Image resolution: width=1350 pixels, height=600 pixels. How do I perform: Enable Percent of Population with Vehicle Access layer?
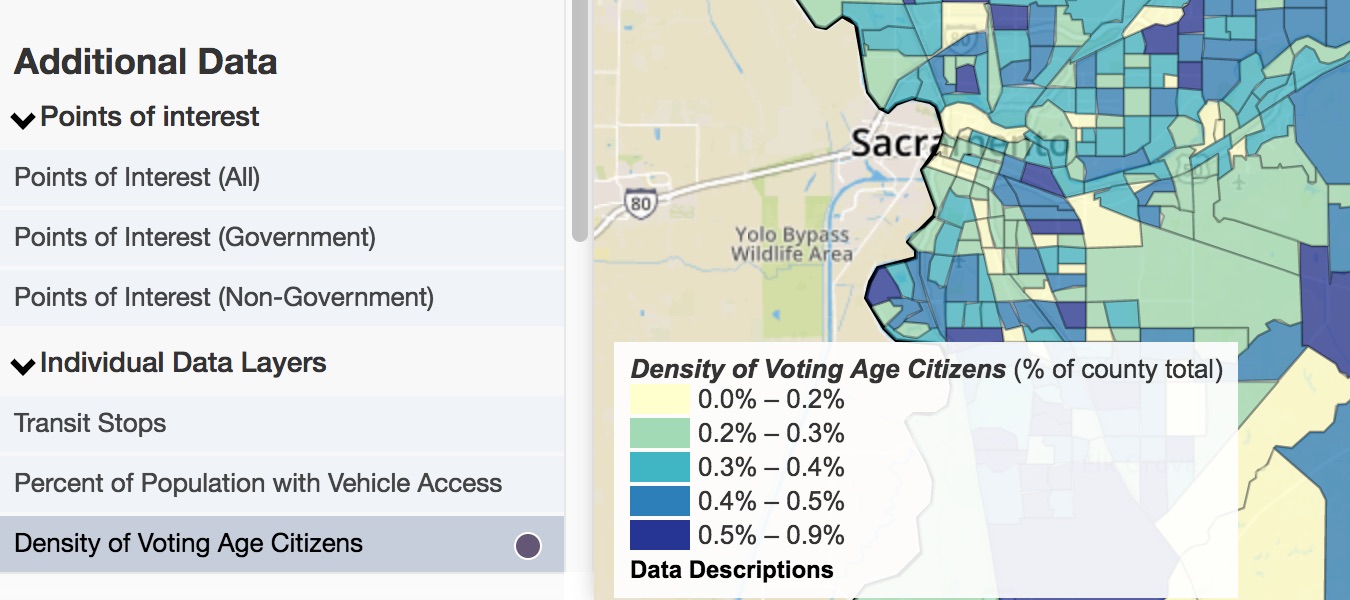click(257, 483)
